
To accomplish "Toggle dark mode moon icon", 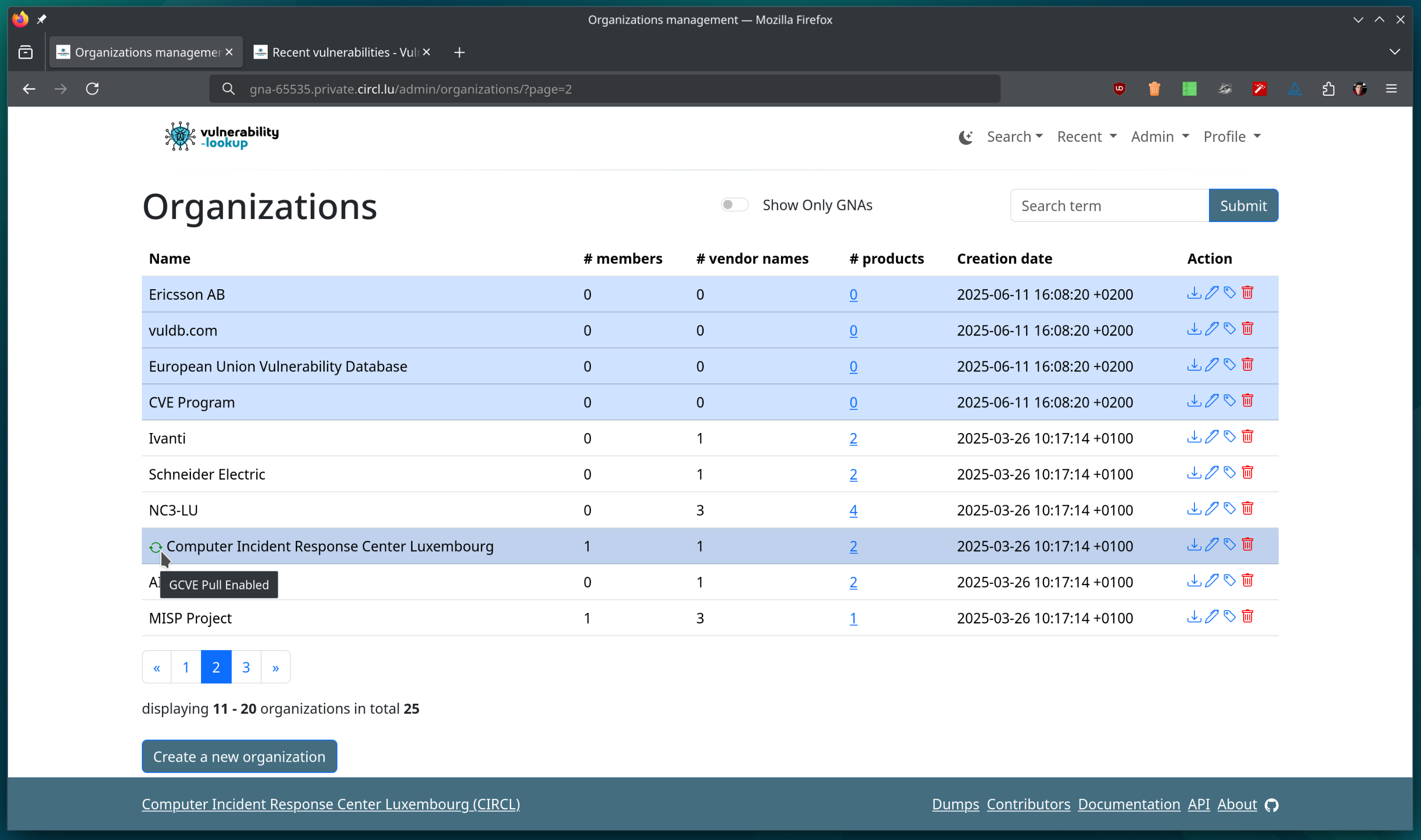I will 965,137.
